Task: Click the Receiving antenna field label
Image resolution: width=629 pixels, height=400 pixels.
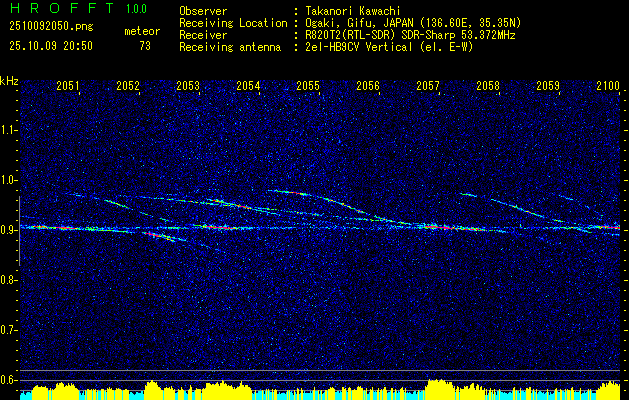Action: (x=230, y=47)
